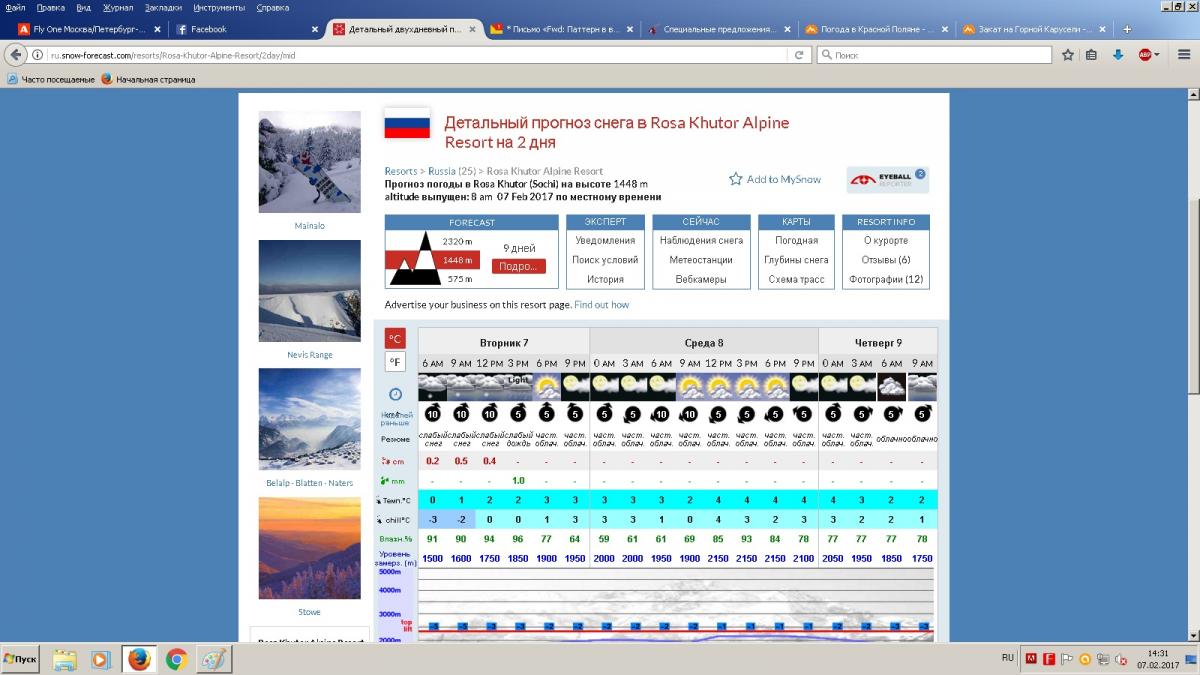
Task: Open the Mainalo resort thumbnail
Action: (x=309, y=162)
